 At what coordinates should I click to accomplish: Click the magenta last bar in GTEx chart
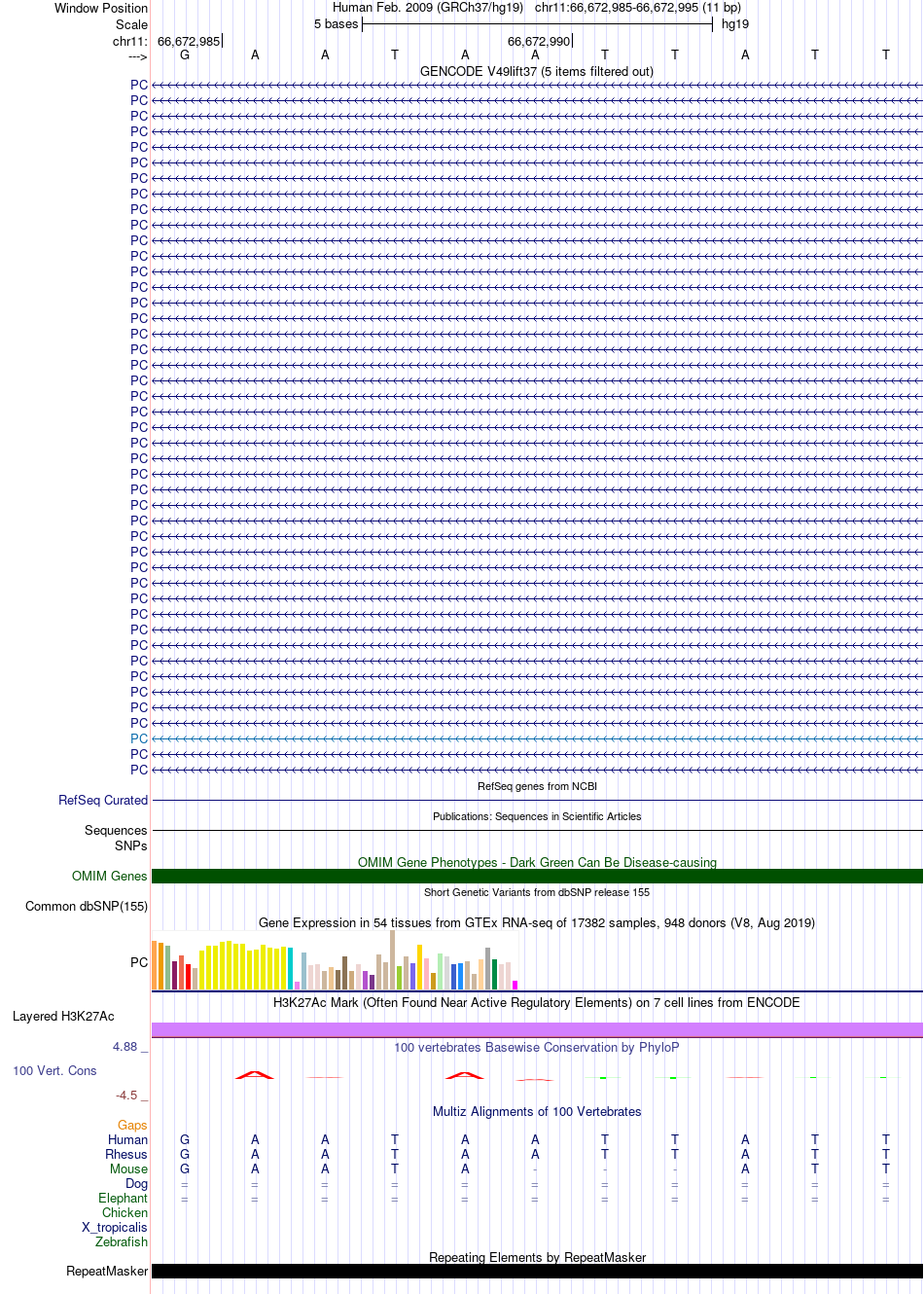[x=515, y=986]
